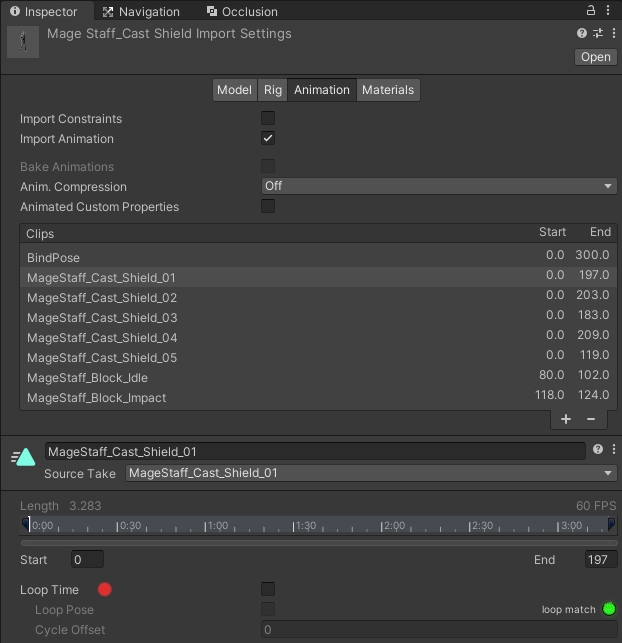Screen dimensions: 622x643
Task: Add a new clip with plus button
Action: click(566, 420)
